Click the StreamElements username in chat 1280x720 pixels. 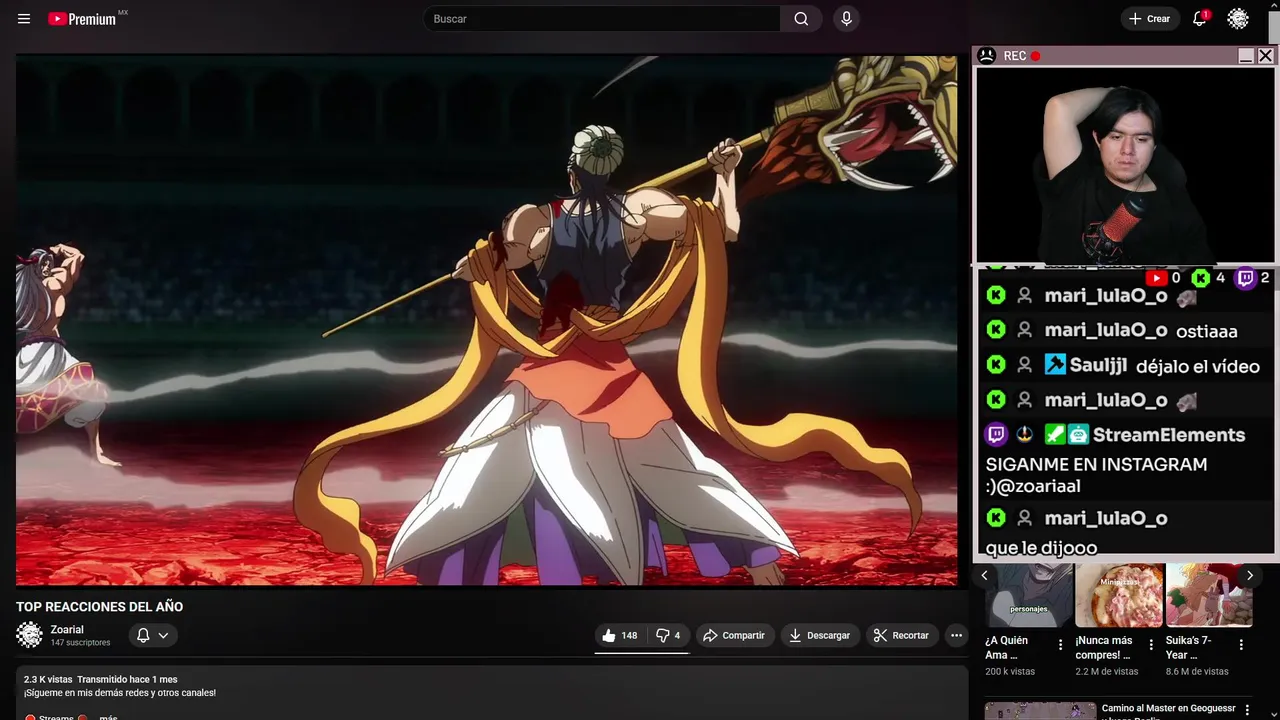[1169, 435]
